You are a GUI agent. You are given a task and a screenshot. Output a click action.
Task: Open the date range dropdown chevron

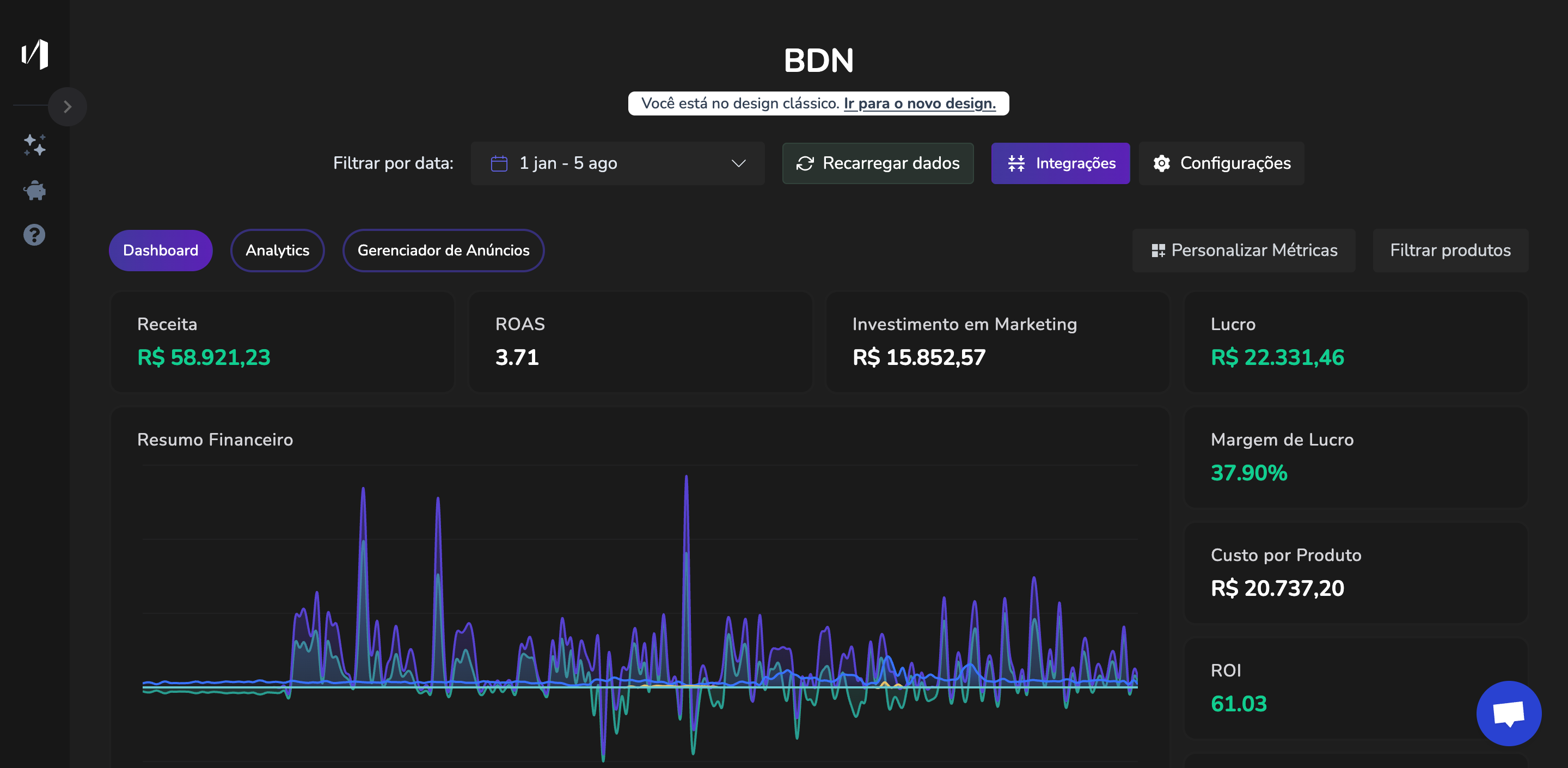(738, 163)
